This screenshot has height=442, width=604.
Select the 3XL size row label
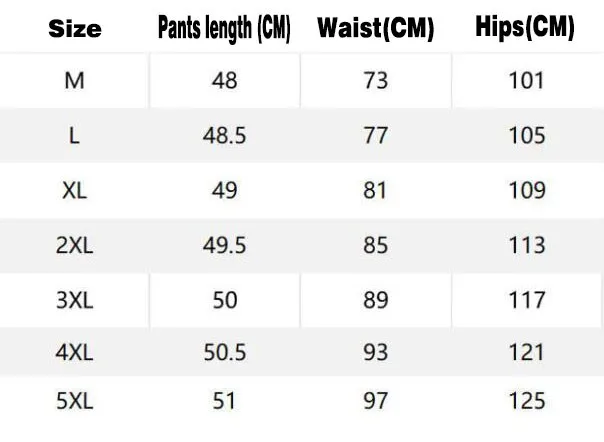point(75,299)
